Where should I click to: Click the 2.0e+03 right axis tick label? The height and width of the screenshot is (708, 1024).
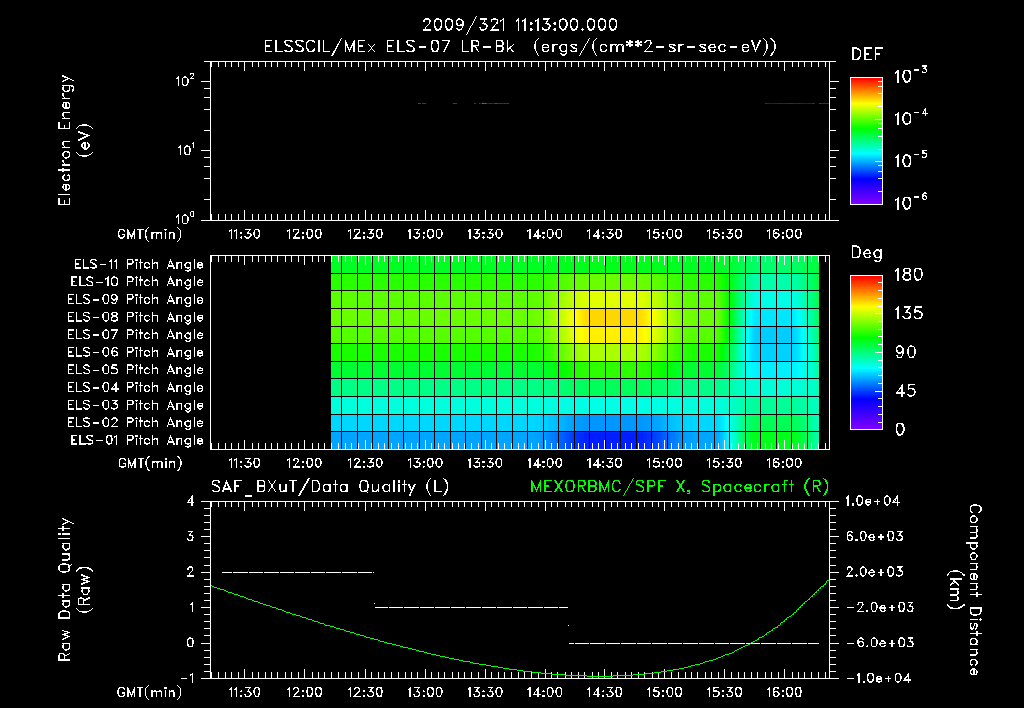(874, 572)
